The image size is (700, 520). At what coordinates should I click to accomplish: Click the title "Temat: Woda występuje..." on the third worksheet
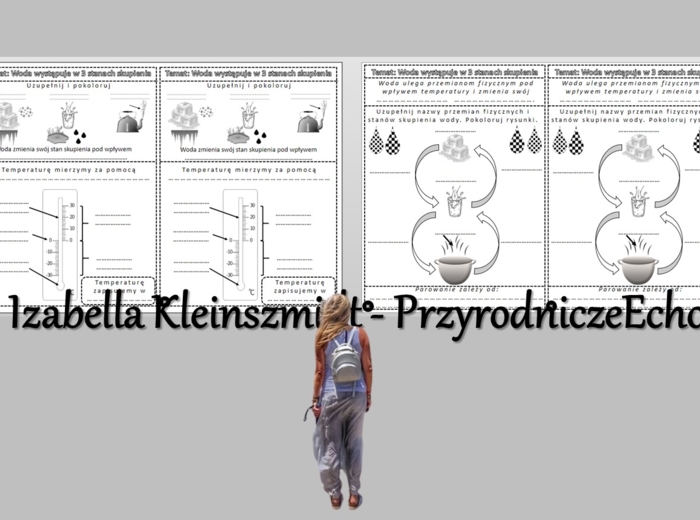[454, 72]
